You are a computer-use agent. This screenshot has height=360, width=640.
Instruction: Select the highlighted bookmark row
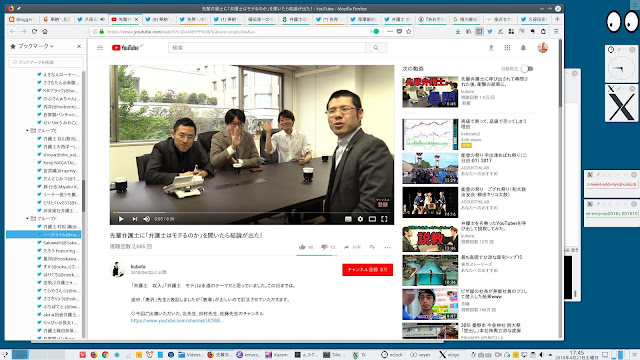pos(43,235)
